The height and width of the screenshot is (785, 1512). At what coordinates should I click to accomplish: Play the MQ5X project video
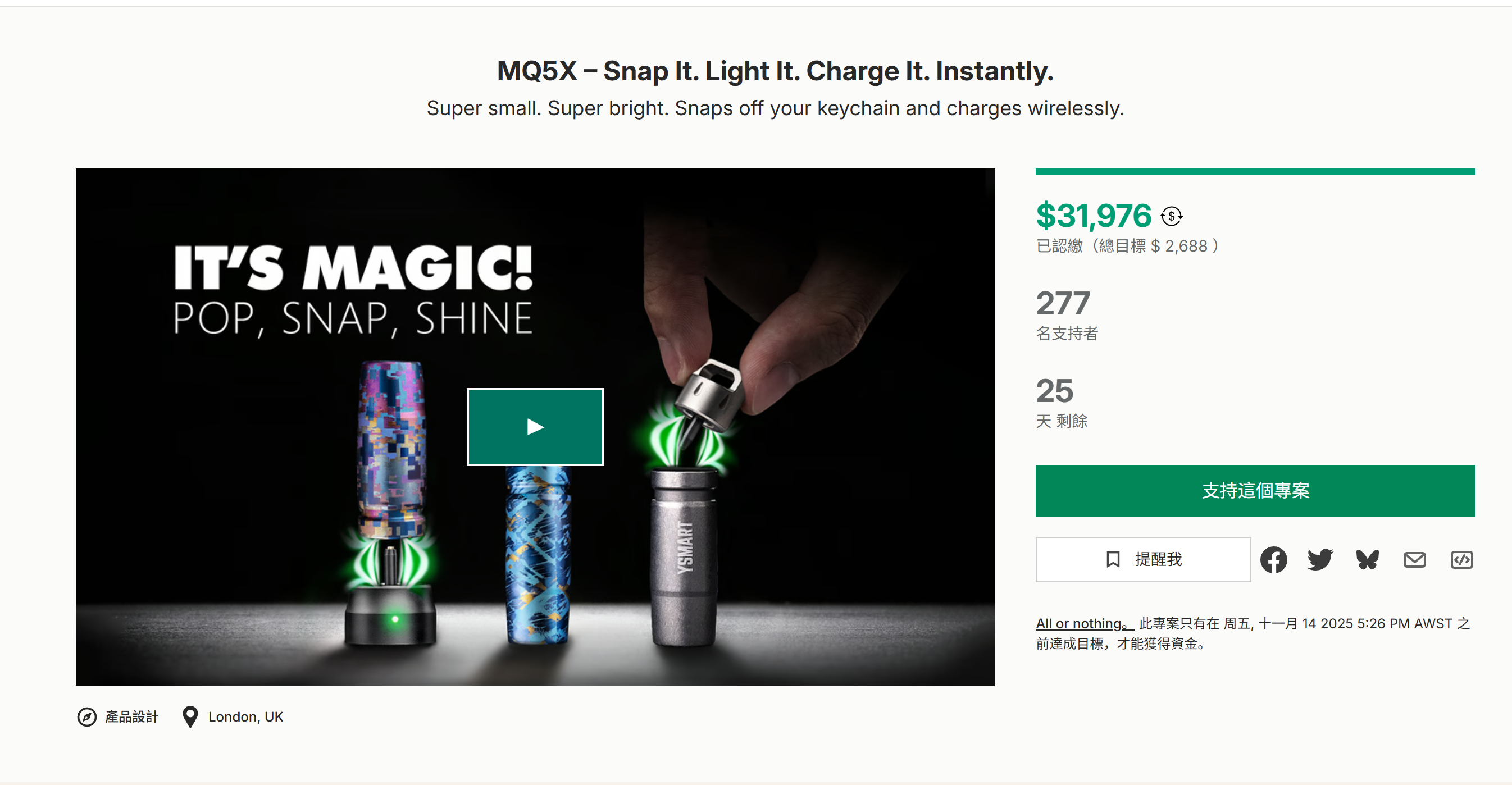[x=535, y=427]
